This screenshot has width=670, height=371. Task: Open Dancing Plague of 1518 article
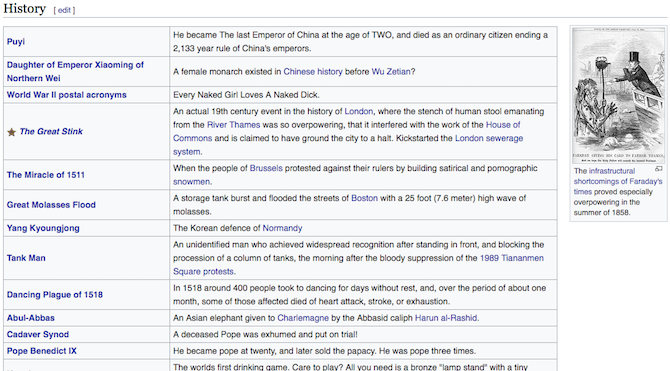[x=55, y=295]
